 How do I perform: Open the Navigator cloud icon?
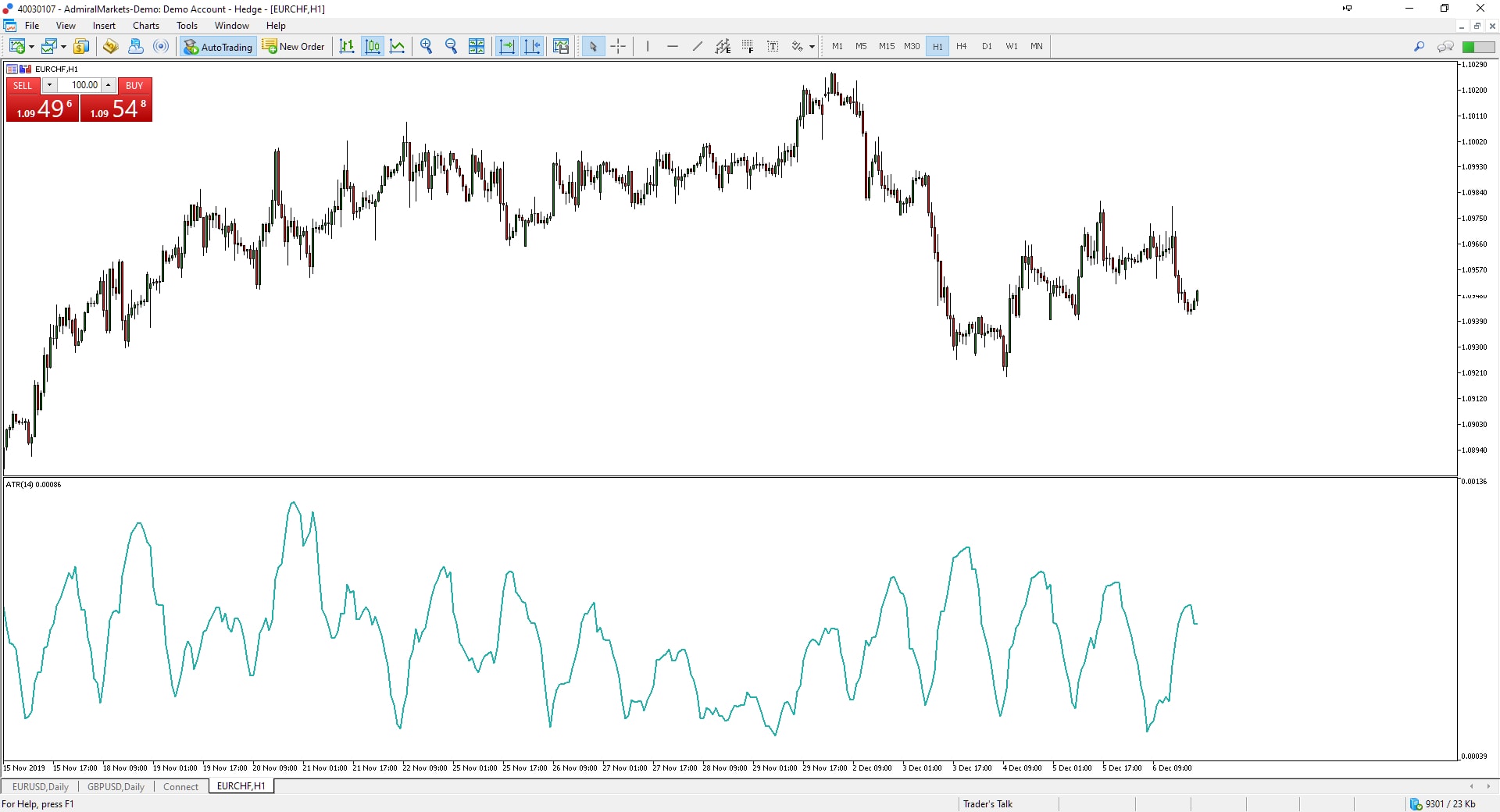point(135,47)
